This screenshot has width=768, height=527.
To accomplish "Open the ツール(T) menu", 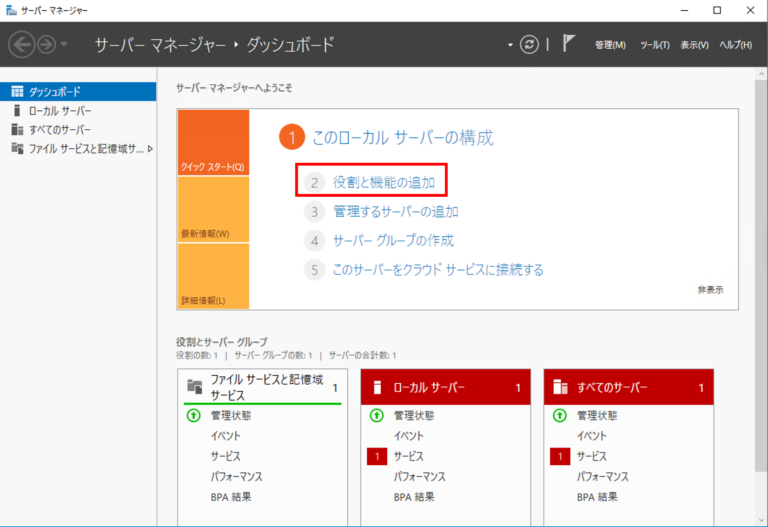I will pos(655,45).
